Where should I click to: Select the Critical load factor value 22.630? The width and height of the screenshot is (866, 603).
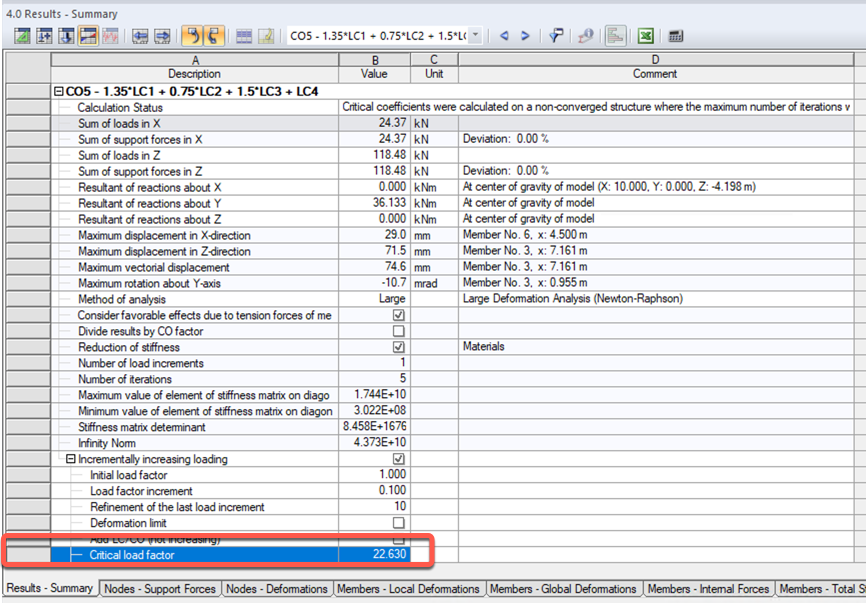tap(374, 555)
